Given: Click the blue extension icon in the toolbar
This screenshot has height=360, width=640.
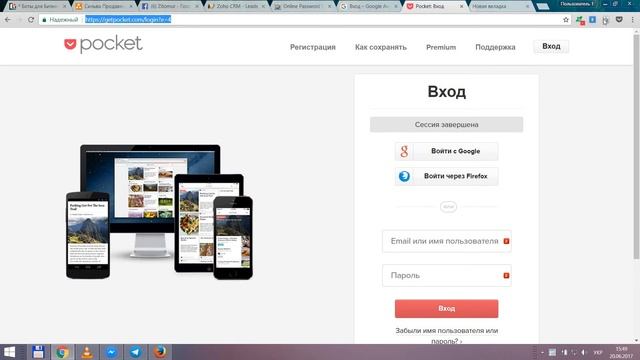Looking at the screenshot, I should [x=592, y=20].
